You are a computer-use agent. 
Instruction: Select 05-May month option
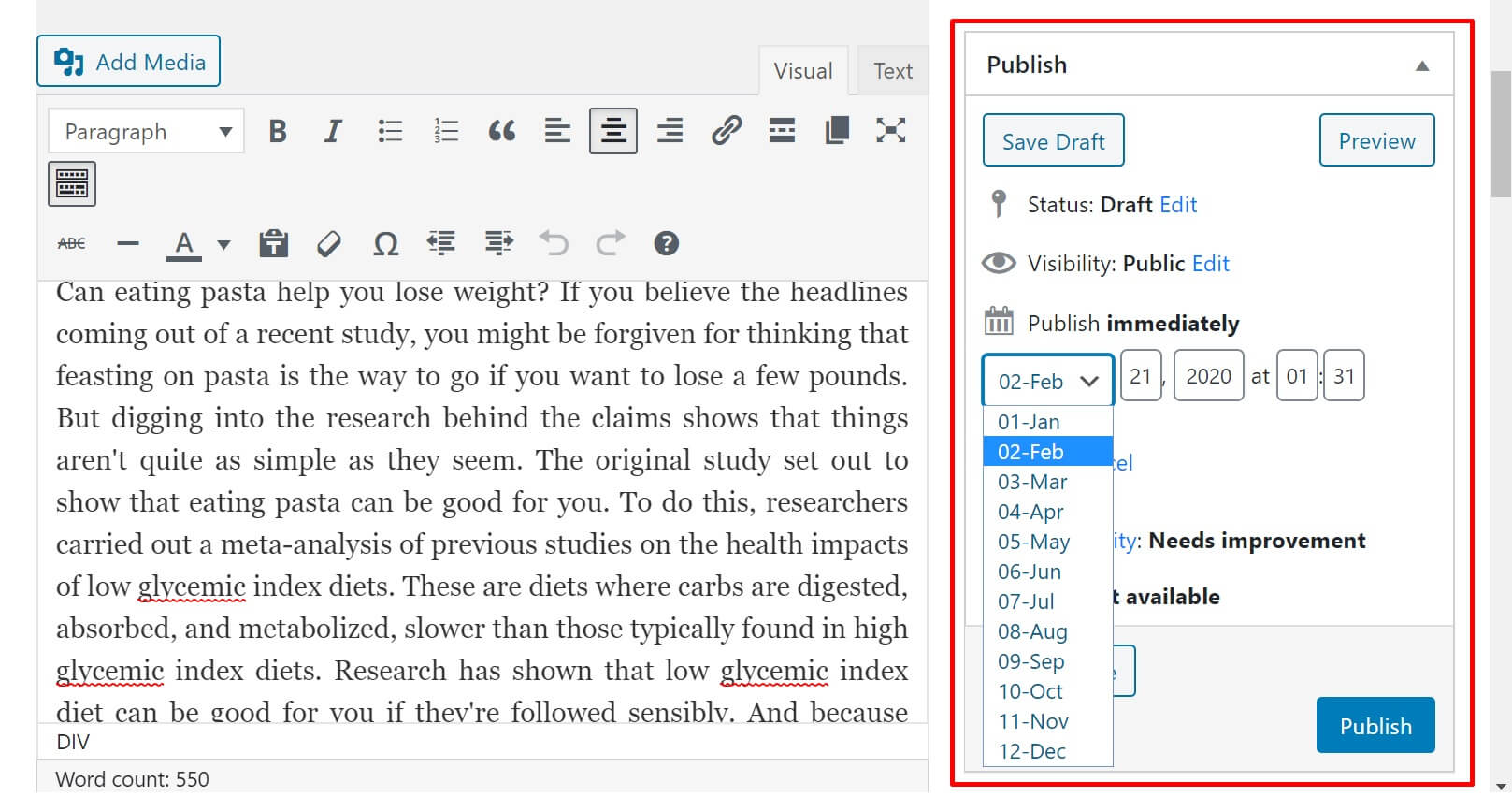click(x=1047, y=542)
